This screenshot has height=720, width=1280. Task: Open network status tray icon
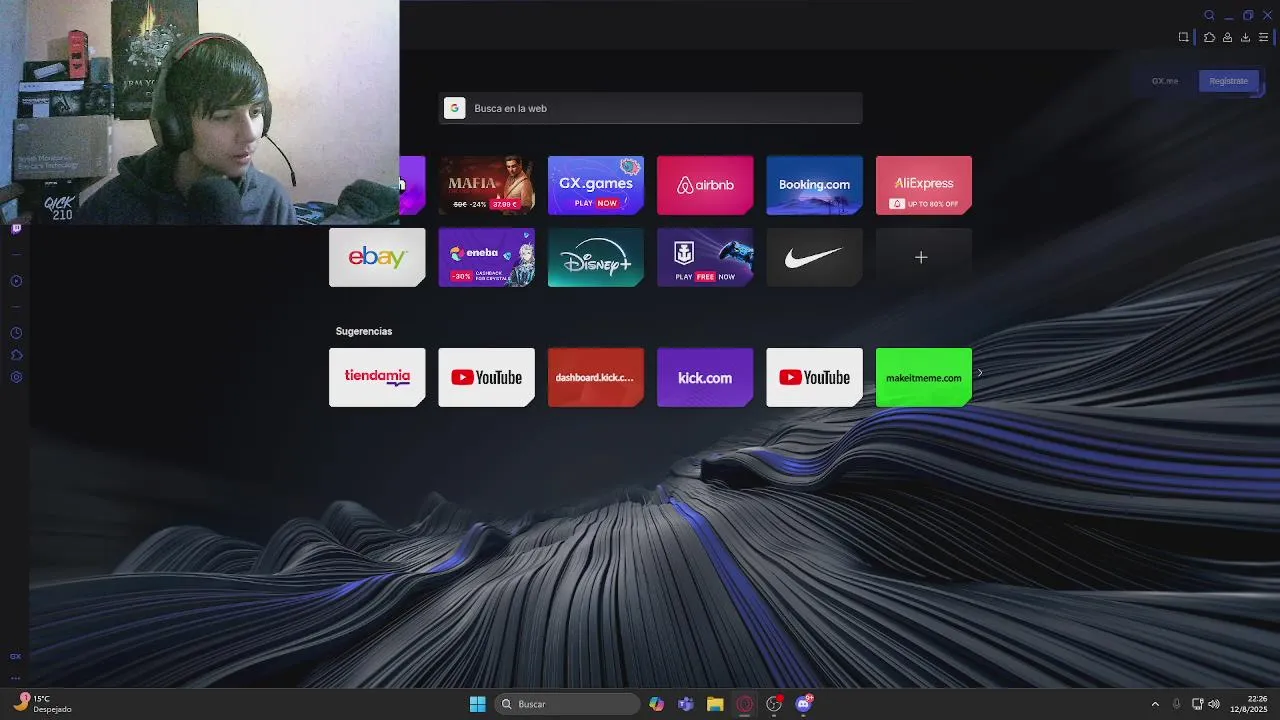1197,704
